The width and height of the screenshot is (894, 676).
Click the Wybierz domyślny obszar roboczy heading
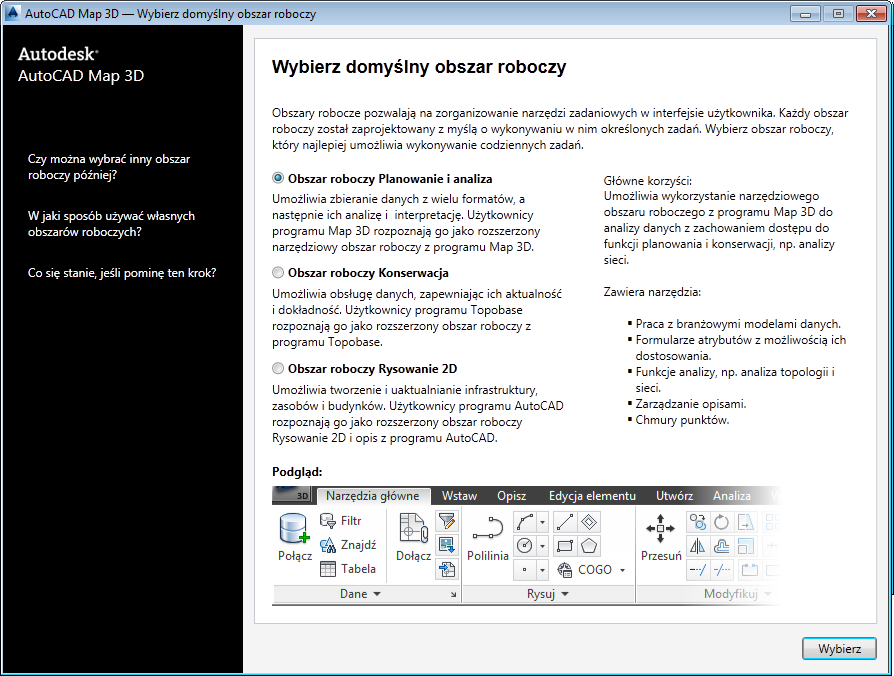point(419,67)
